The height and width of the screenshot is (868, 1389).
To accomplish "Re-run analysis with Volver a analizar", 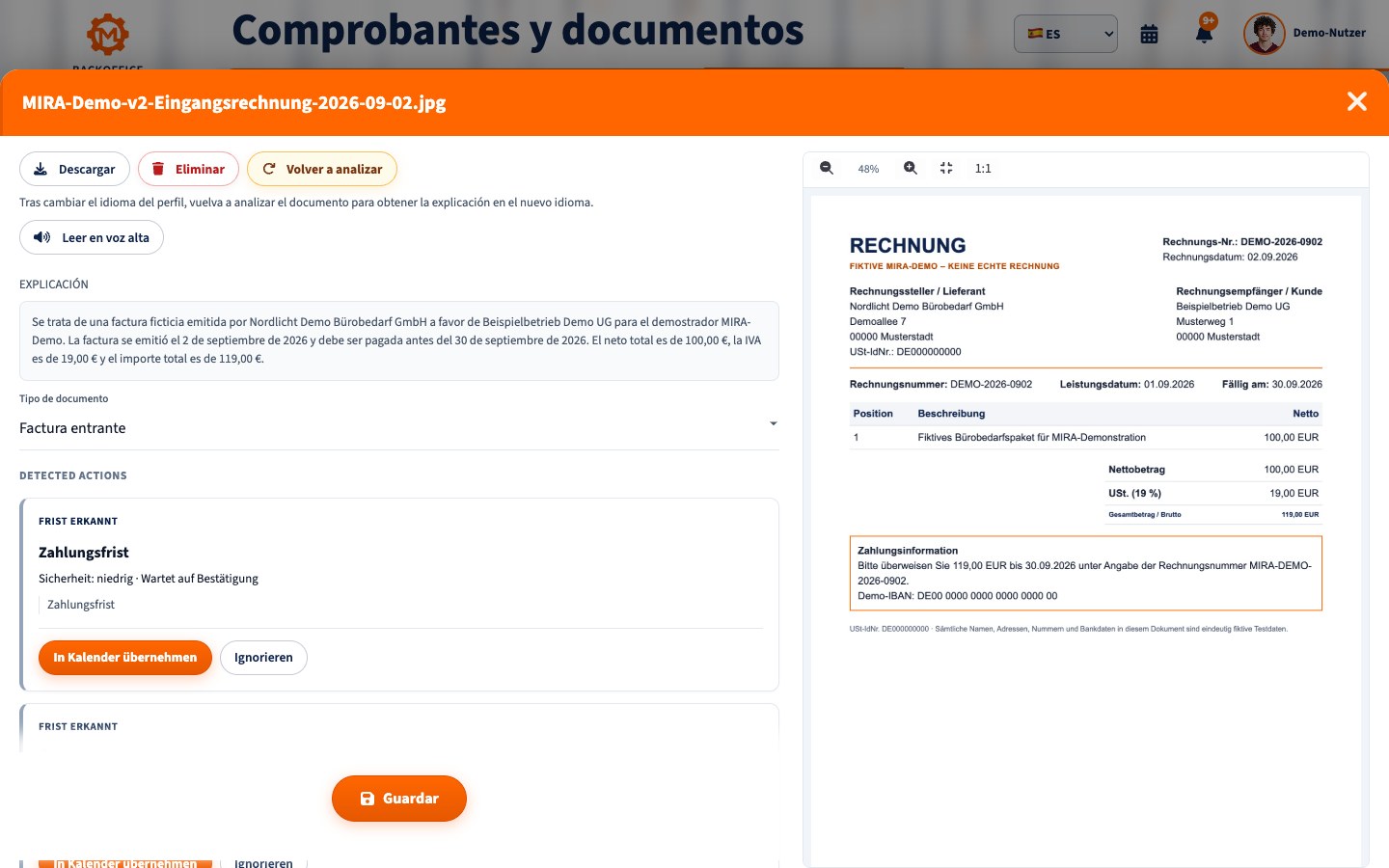I will pos(322,169).
